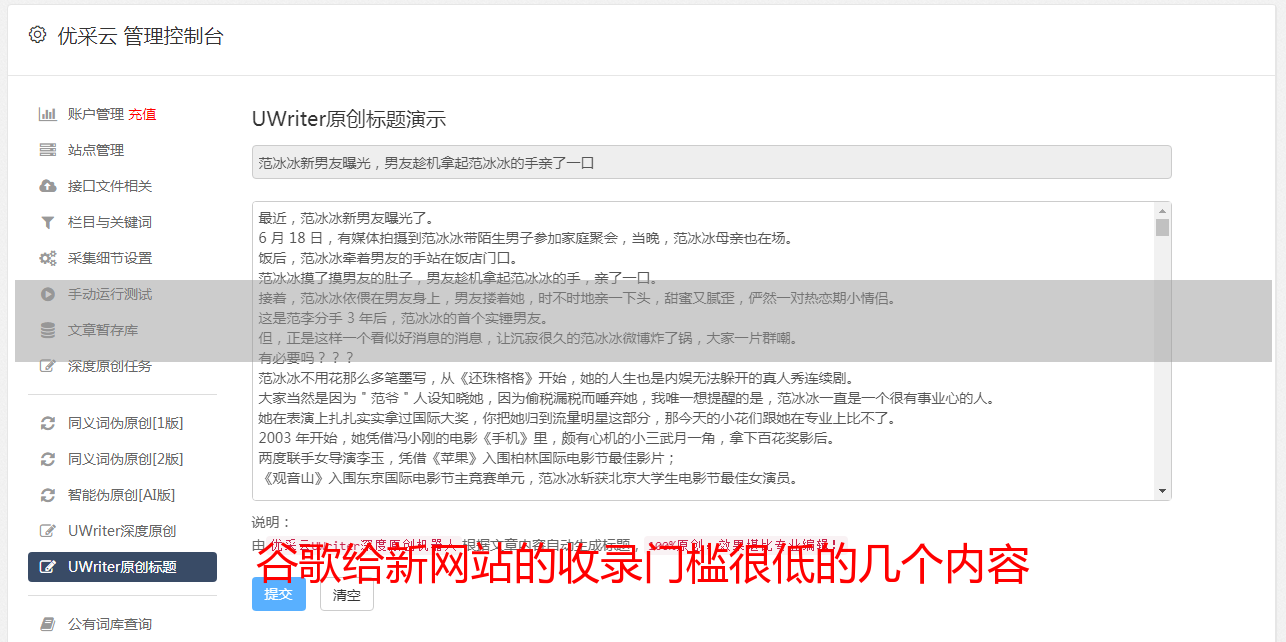The width and height of the screenshot is (1286, 642).
Task: Click the book icon for 公有词库查询
Action: (47, 624)
